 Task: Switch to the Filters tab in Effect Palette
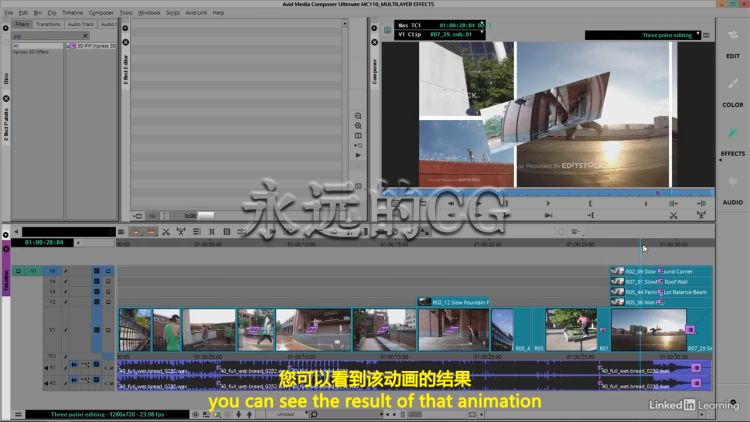[x=22, y=24]
